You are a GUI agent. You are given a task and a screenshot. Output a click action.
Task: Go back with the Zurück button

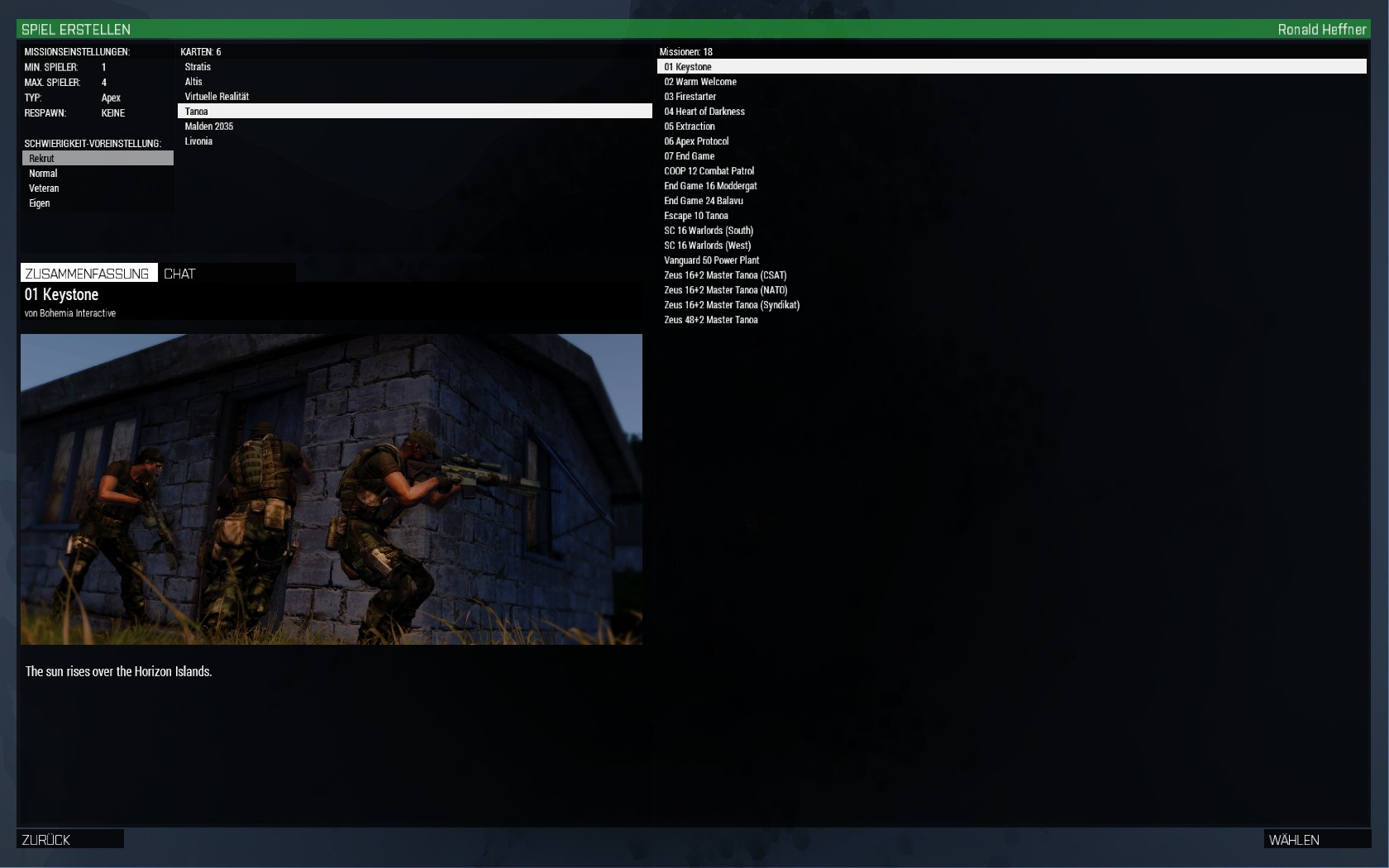pyautogui.click(x=70, y=839)
